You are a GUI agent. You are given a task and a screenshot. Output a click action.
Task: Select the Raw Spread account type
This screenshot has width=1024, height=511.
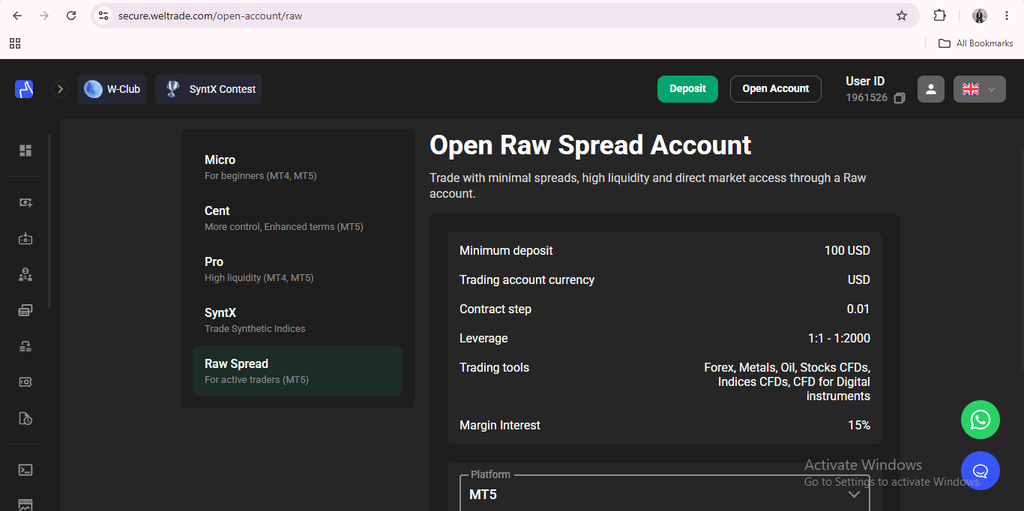point(297,371)
